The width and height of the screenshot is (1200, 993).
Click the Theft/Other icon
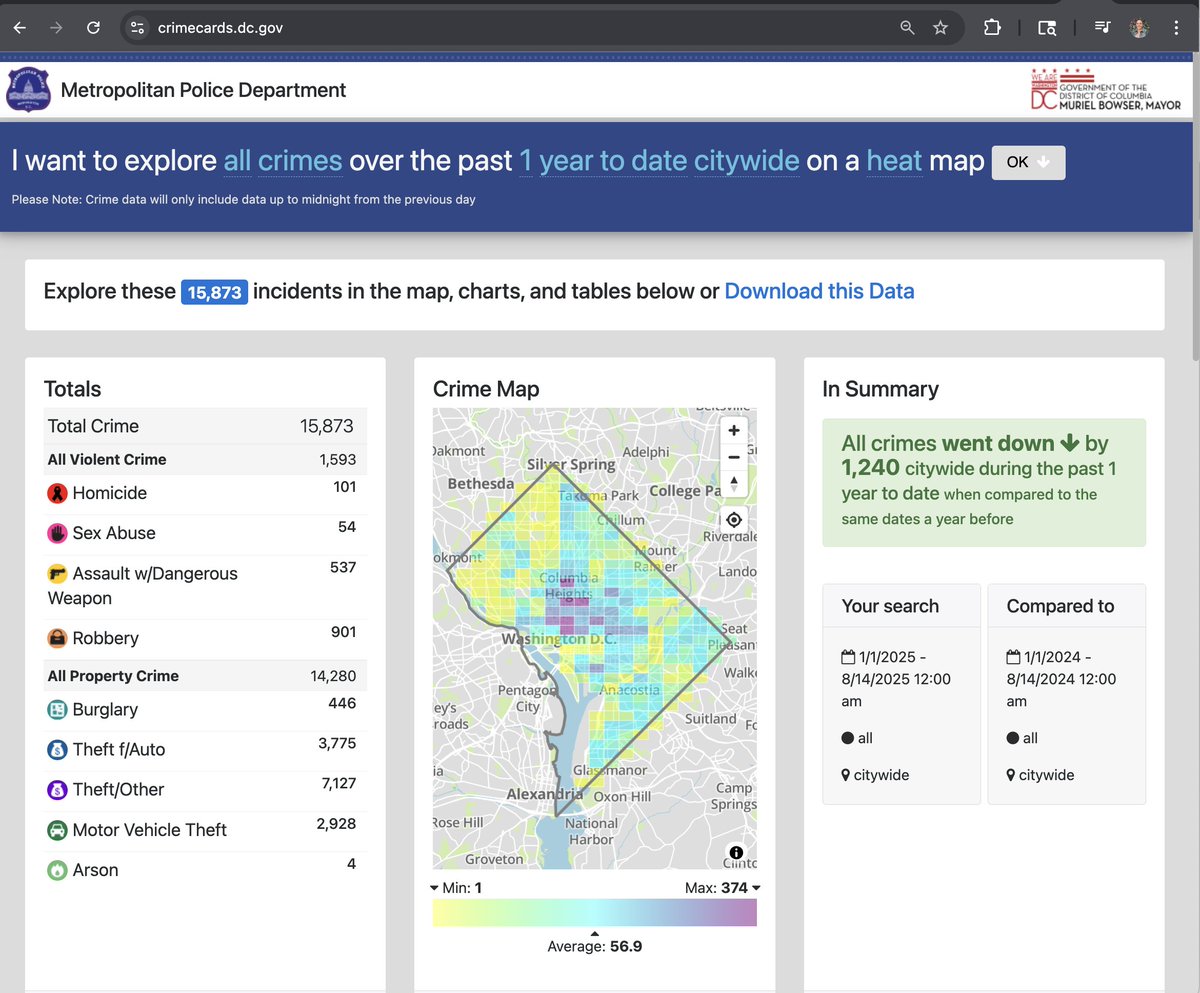[x=58, y=790]
